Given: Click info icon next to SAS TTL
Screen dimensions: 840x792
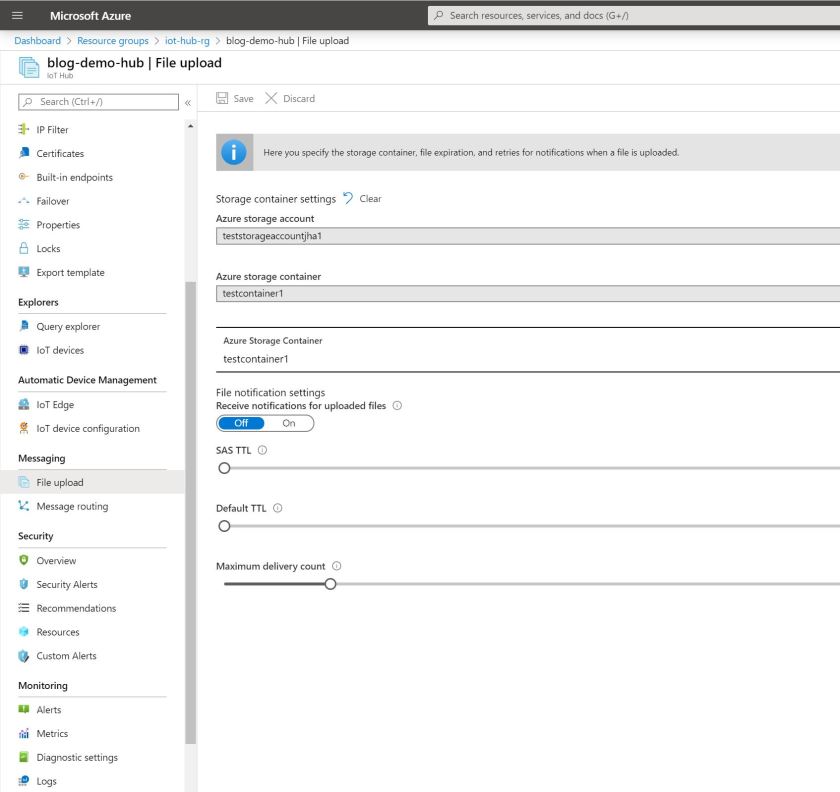Looking at the screenshot, I should [263, 451].
